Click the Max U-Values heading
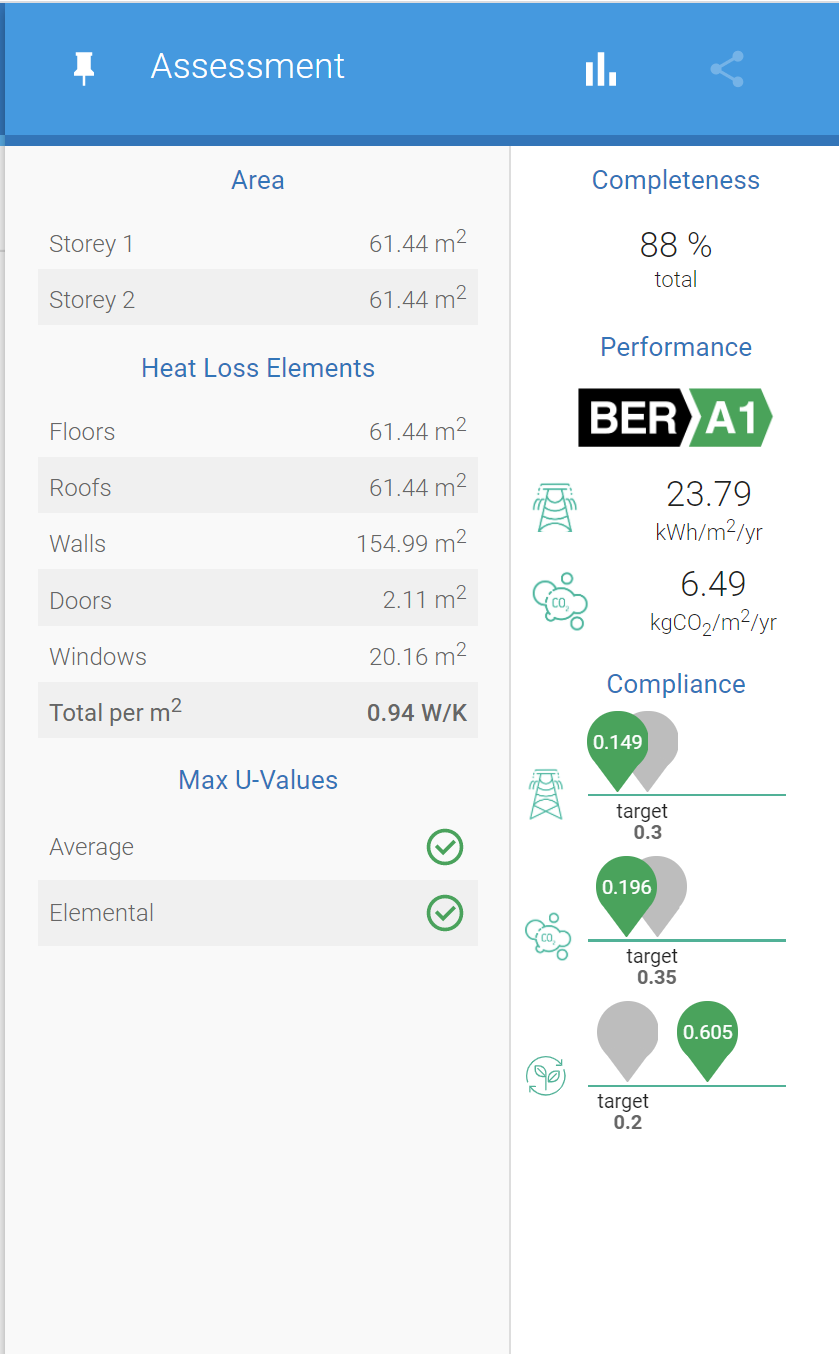 [258, 780]
